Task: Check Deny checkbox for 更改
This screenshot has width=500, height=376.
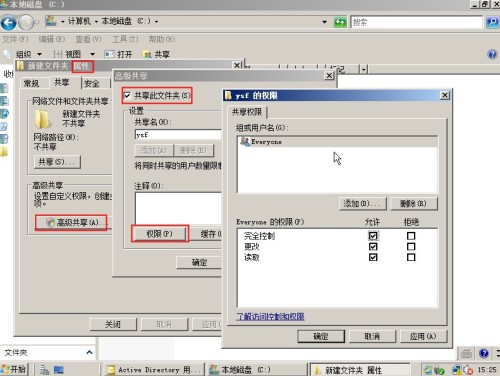Action: [411, 247]
